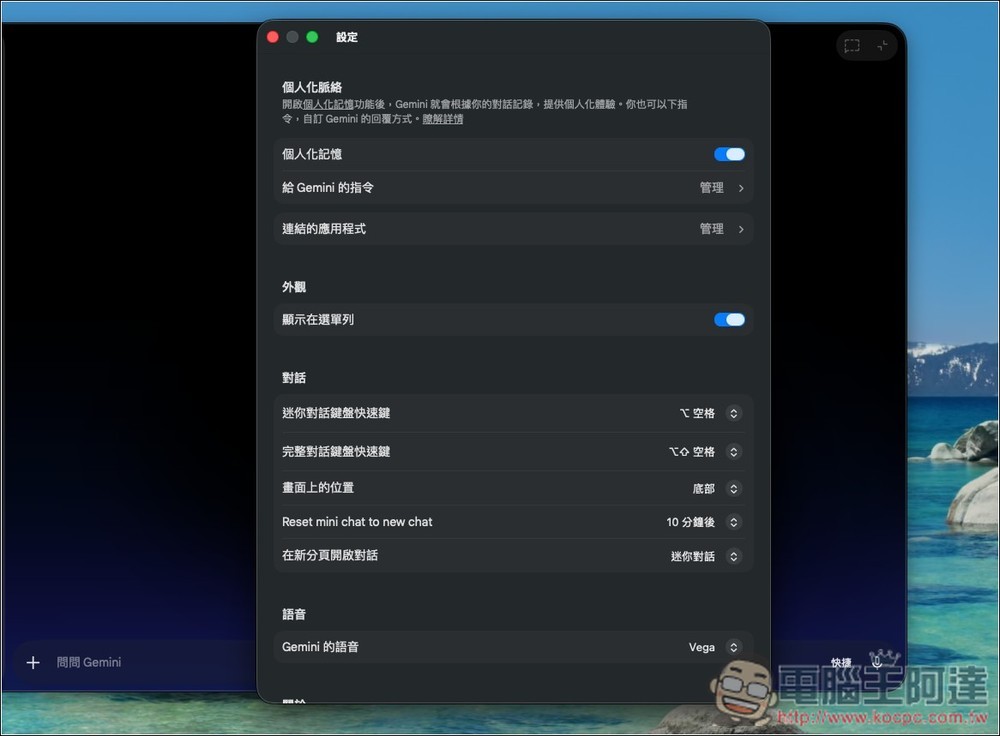Change Reset mini chat from 10 分鐘後
This screenshot has height=736, width=1000.
pos(733,522)
